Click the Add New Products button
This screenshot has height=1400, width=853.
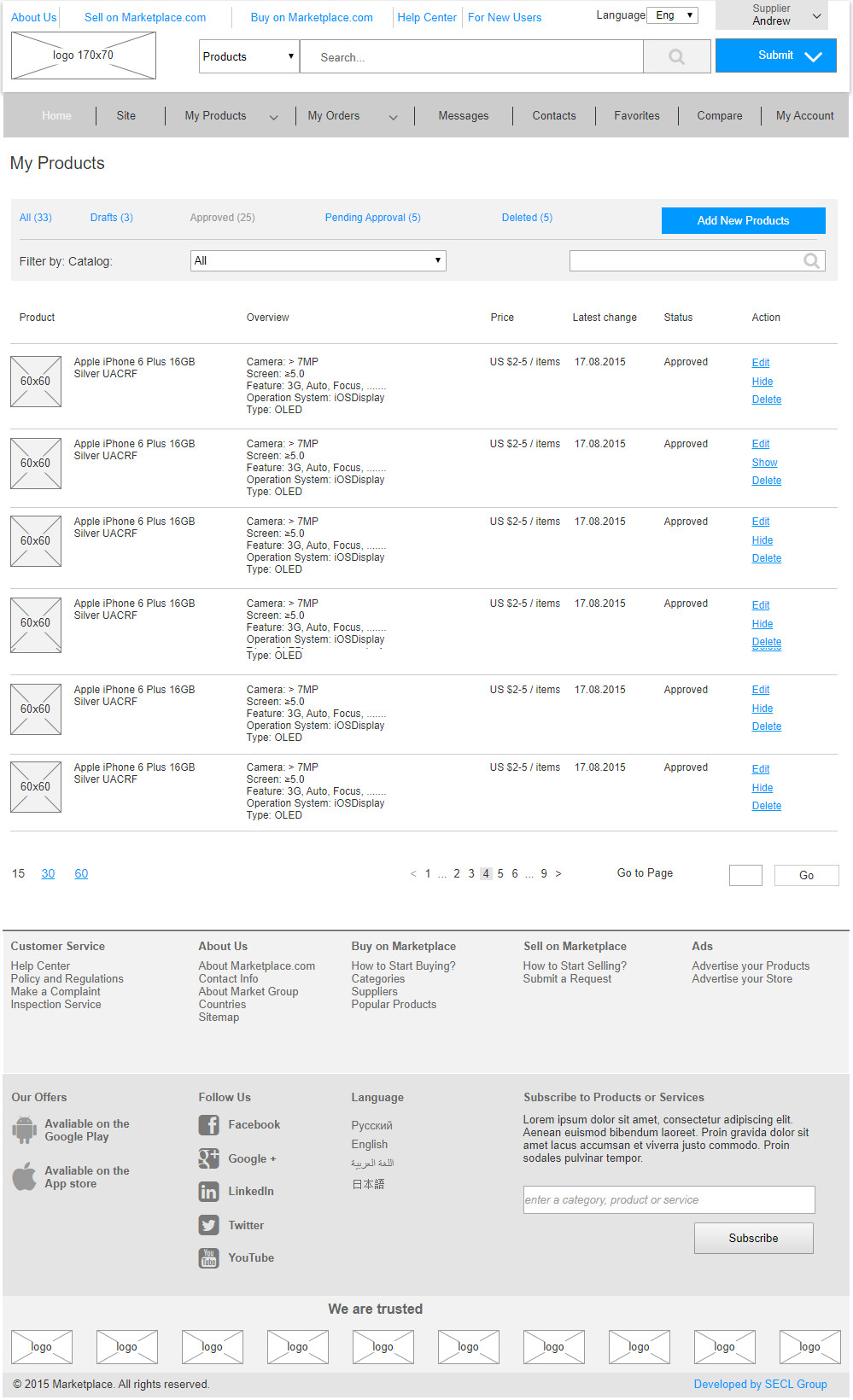tap(743, 220)
